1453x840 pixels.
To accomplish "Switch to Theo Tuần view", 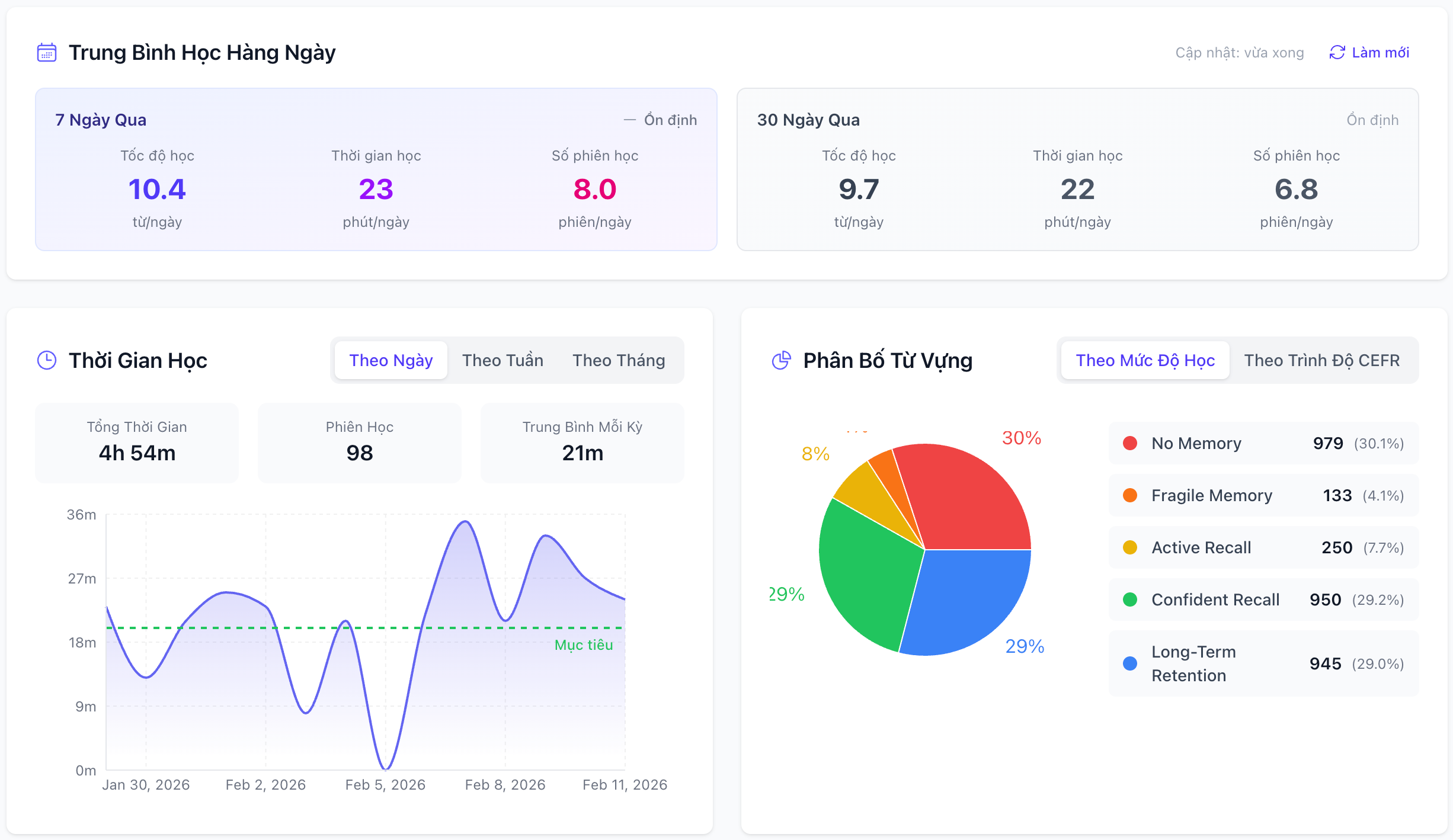I will 503,360.
